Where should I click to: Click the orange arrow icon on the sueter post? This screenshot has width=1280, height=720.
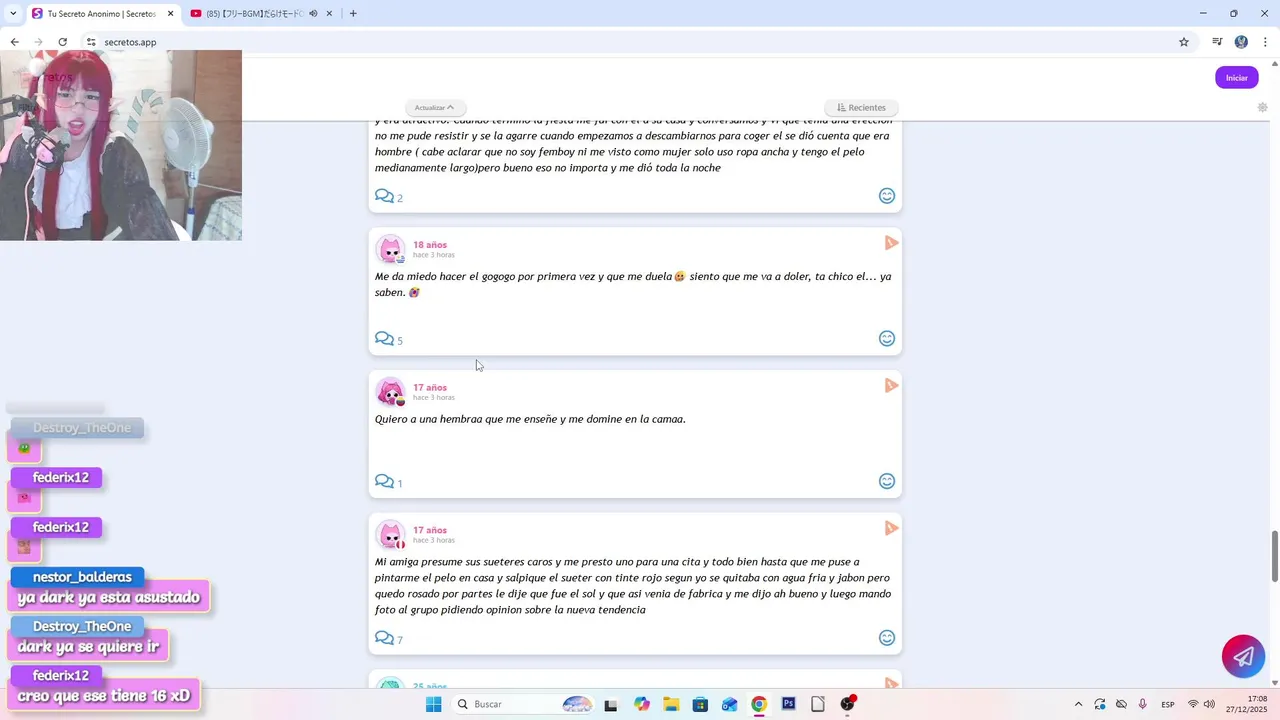pos(891,528)
